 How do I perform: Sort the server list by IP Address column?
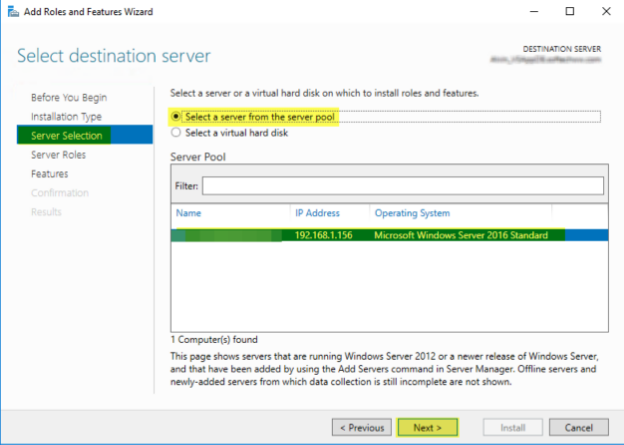tap(317, 213)
